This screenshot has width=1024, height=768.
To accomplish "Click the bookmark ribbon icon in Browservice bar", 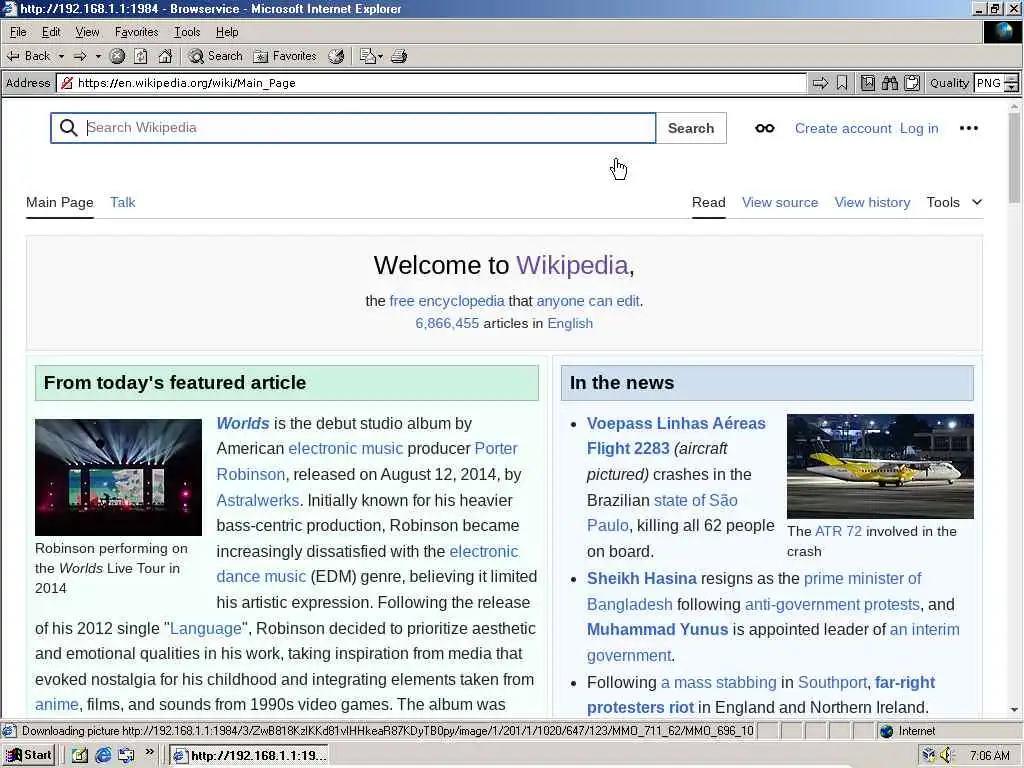I will pyautogui.click(x=842, y=83).
